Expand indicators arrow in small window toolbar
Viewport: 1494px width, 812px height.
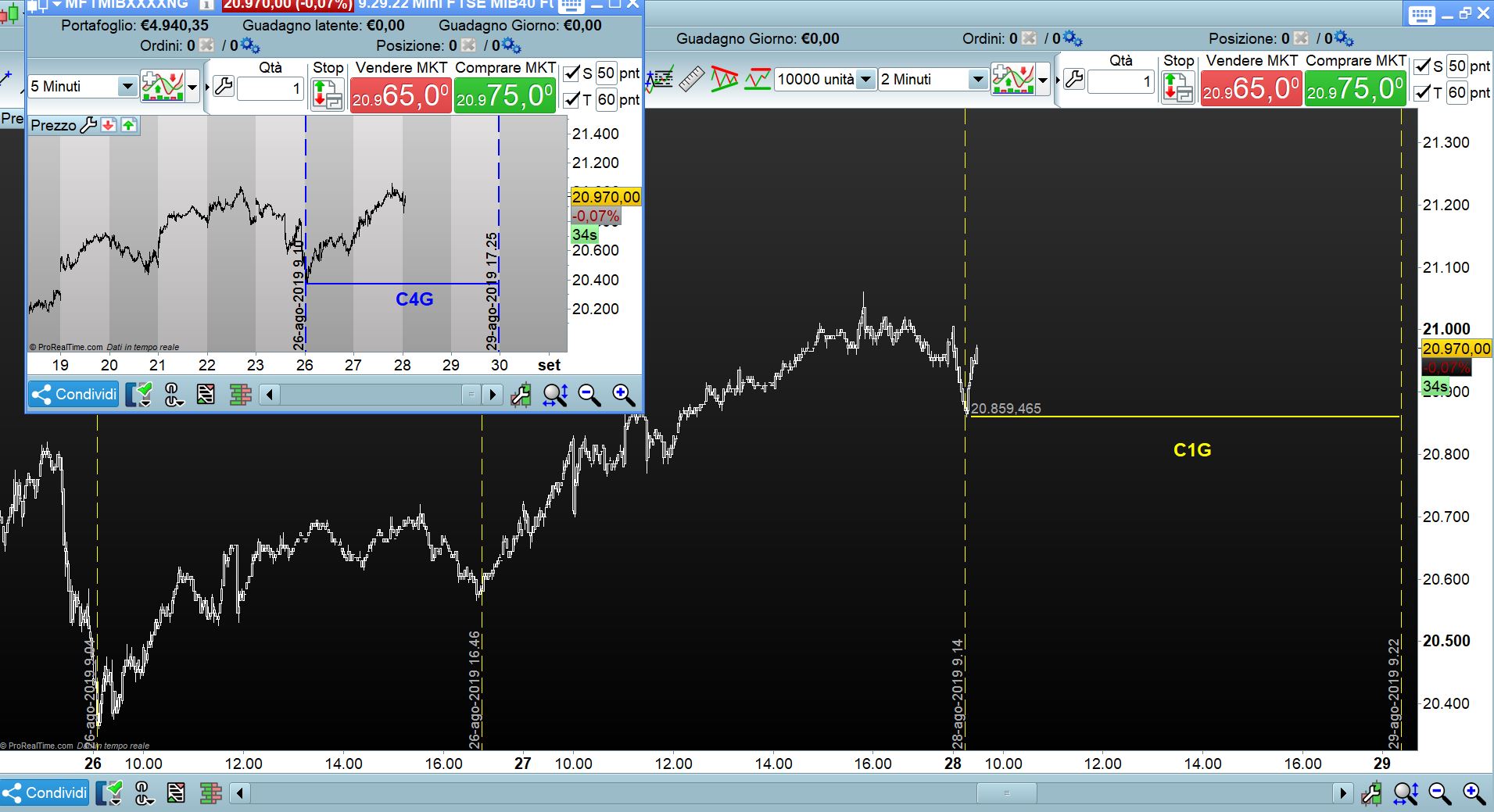click(x=192, y=87)
